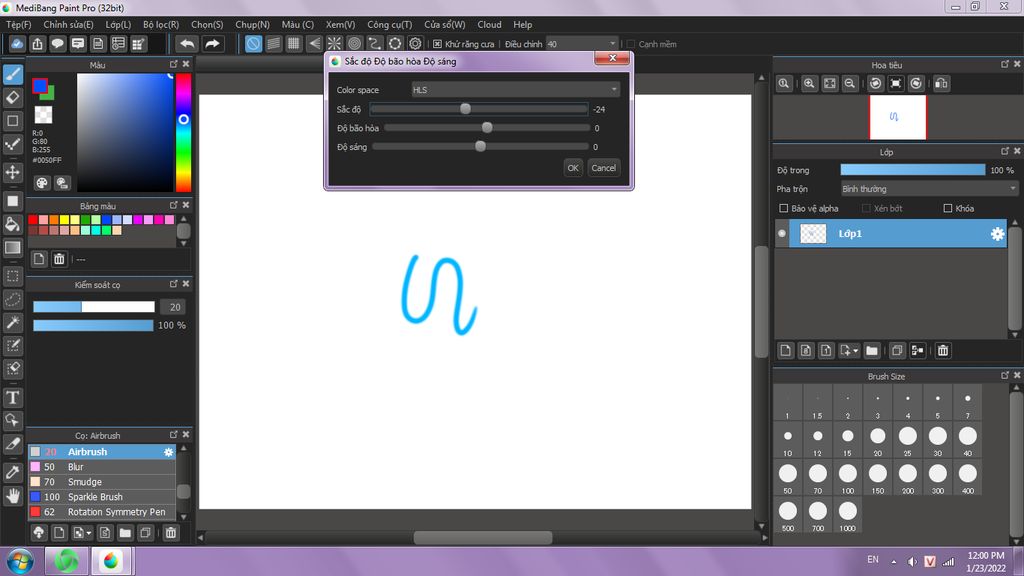
Task: Click the EN language indicator
Action: [x=872, y=560]
